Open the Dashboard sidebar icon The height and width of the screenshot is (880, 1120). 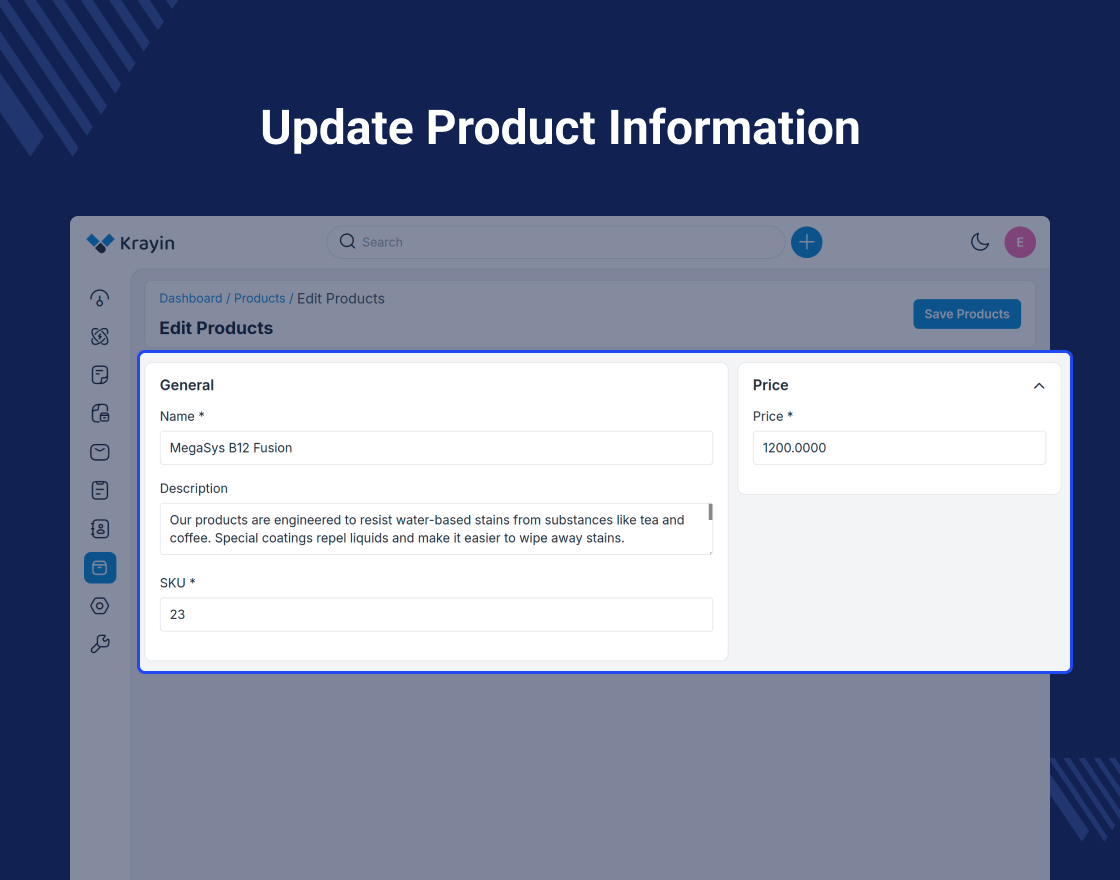click(x=100, y=298)
